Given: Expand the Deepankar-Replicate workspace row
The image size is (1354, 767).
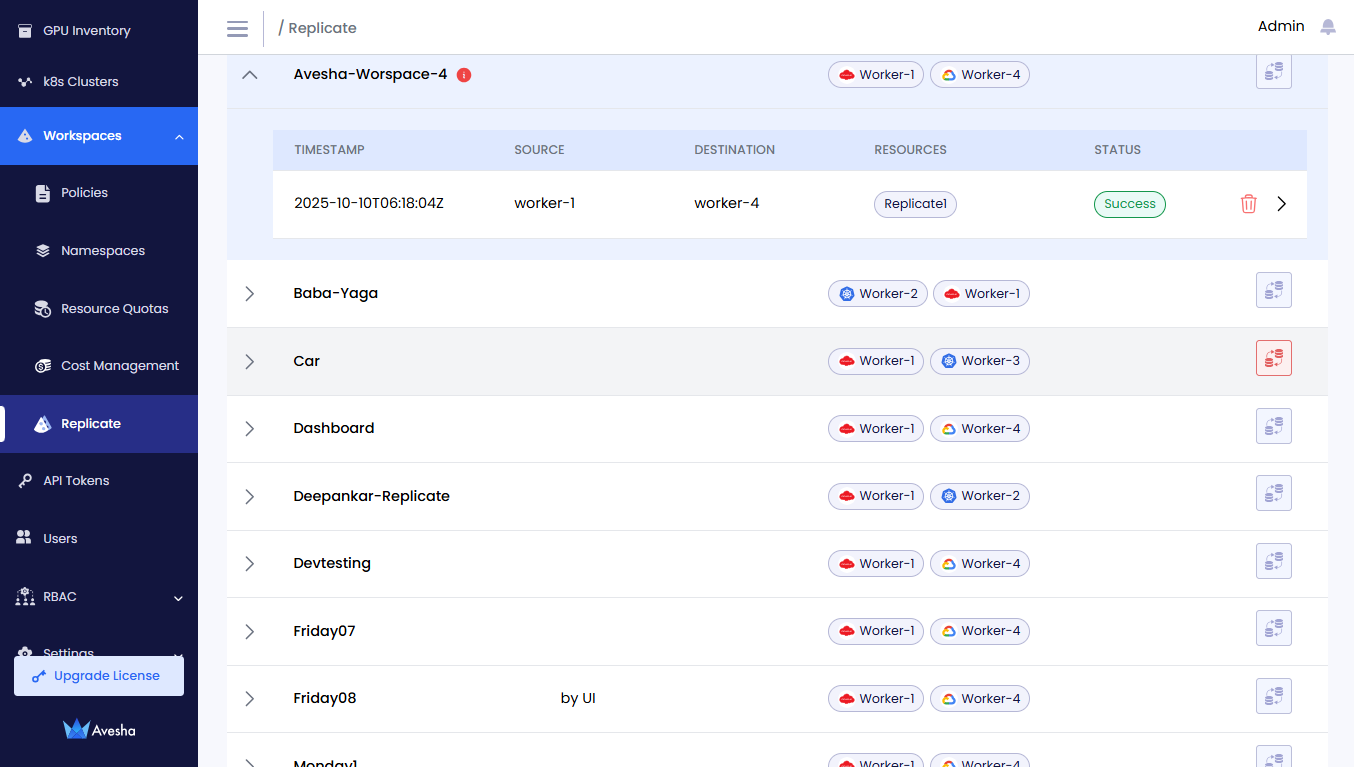Looking at the screenshot, I should point(250,496).
